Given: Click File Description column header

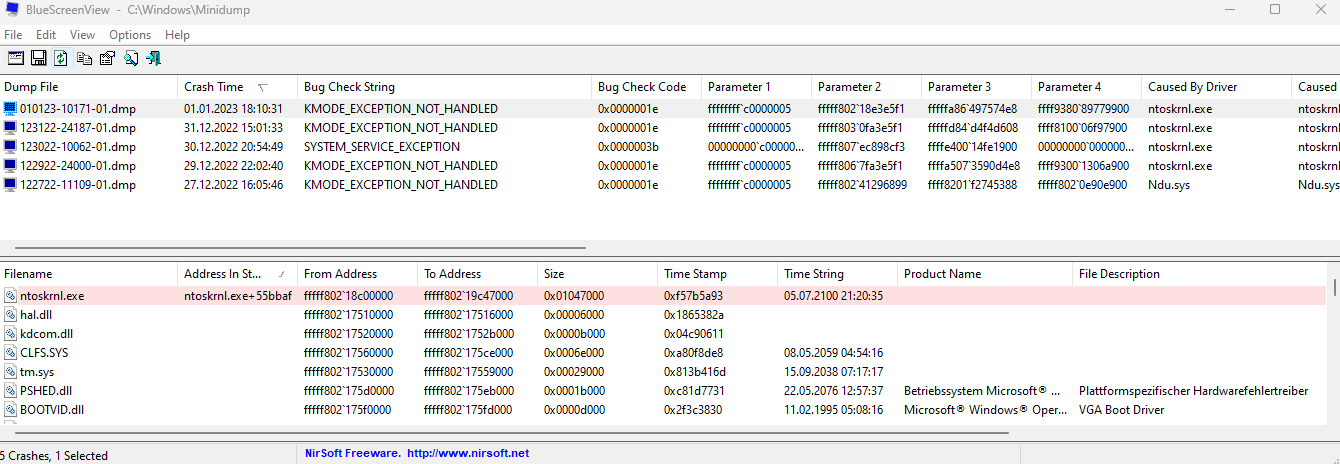Looking at the screenshot, I should 1200,273.
